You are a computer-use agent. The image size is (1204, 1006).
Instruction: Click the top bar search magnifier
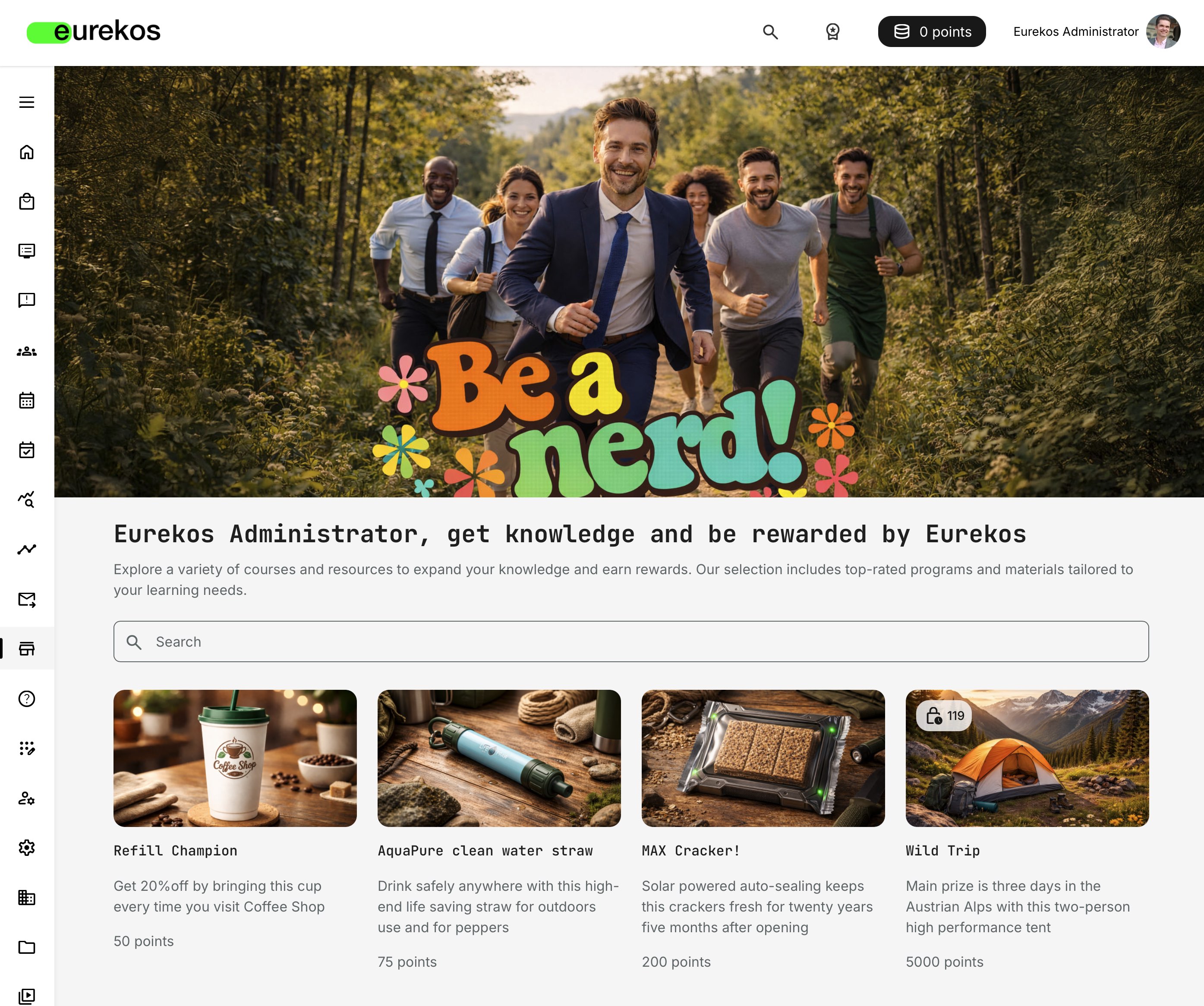click(x=770, y=31)
